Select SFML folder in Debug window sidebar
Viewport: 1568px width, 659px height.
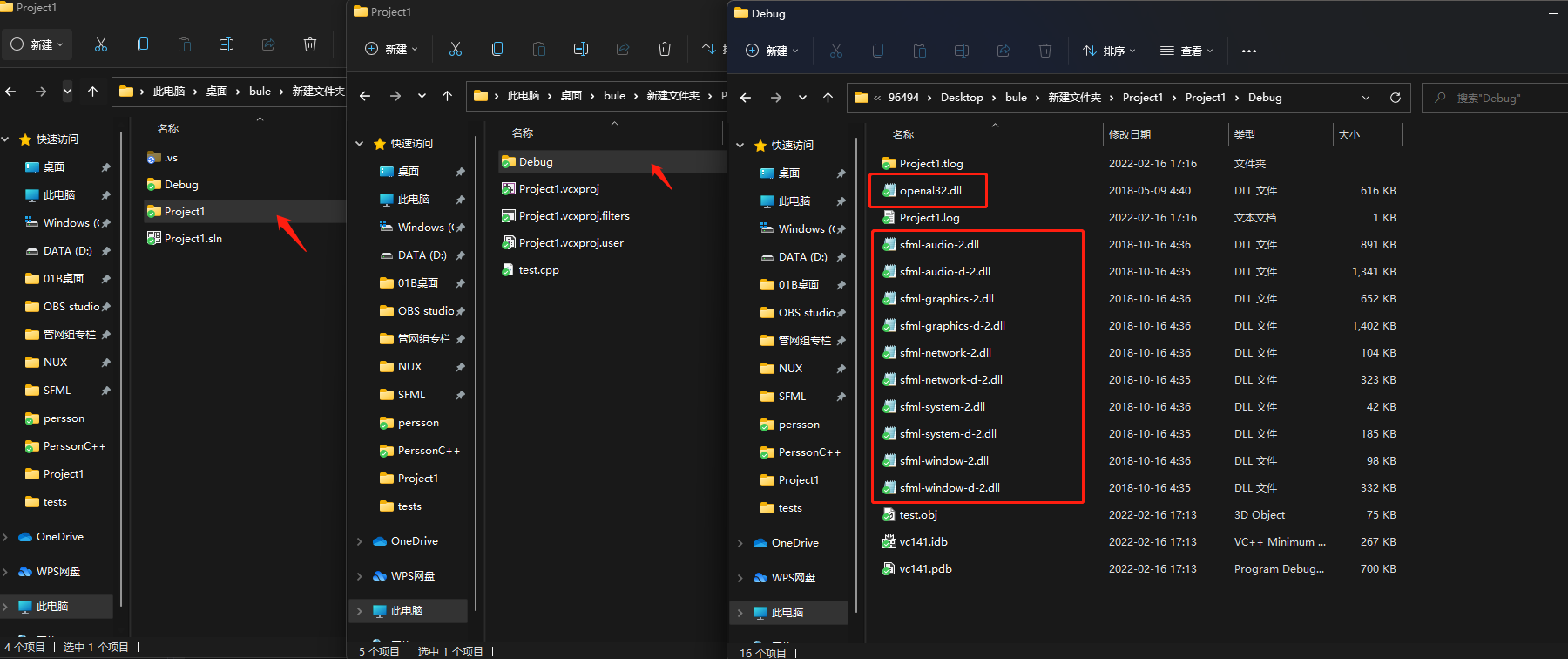pos(791,396)
